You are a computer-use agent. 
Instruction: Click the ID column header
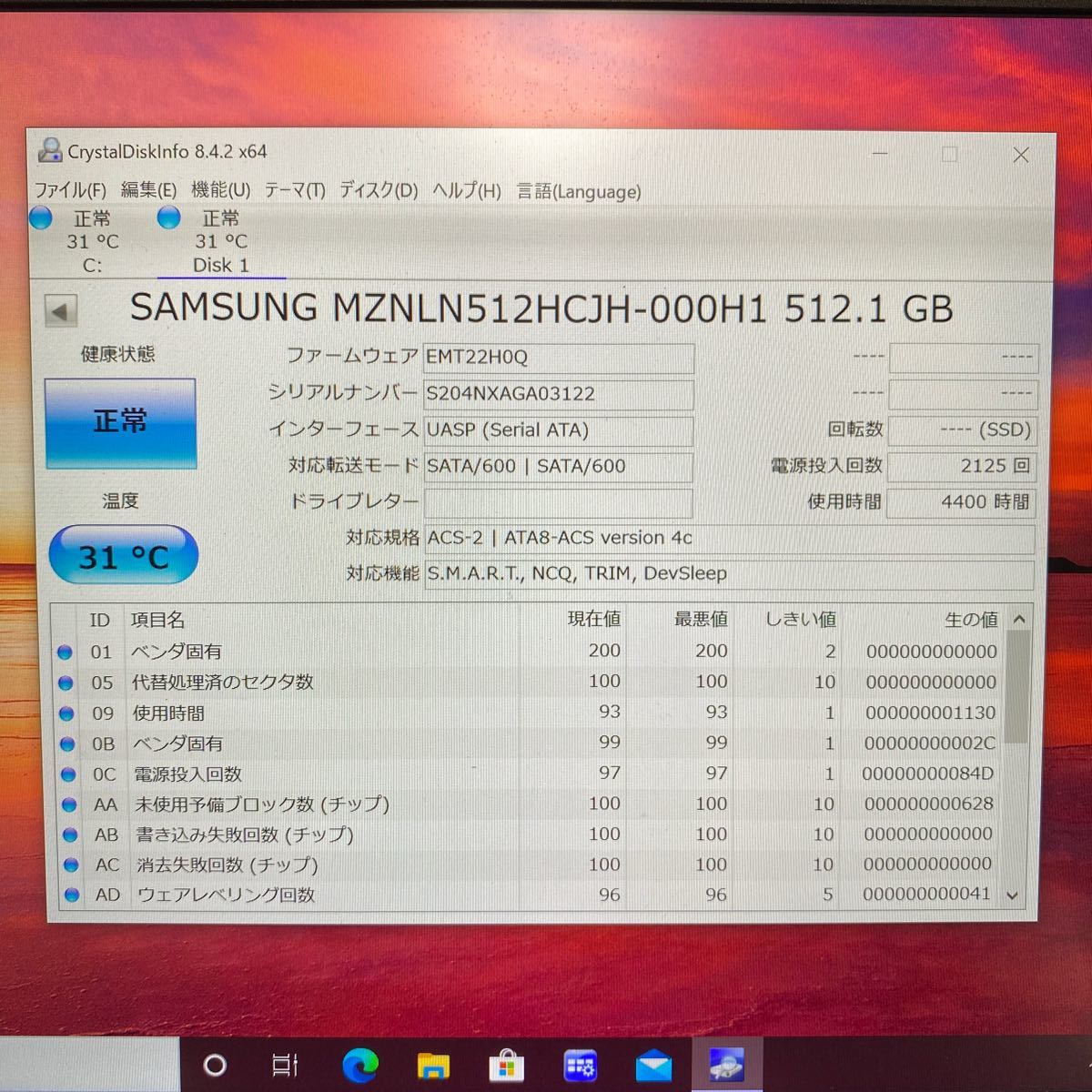99,620
